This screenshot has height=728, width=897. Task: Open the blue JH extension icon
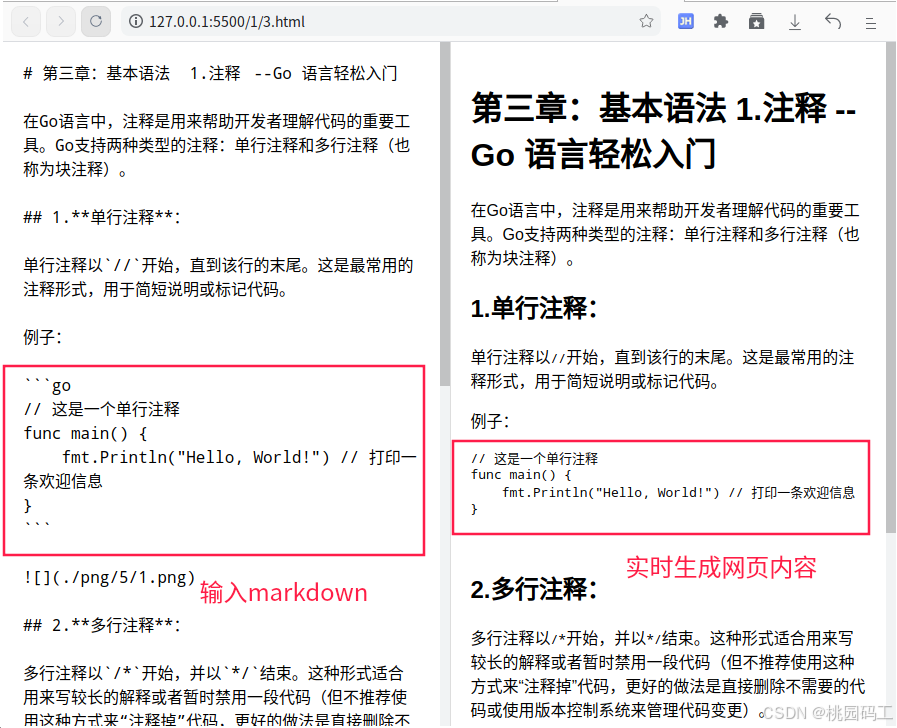click(x=685, y=22)
